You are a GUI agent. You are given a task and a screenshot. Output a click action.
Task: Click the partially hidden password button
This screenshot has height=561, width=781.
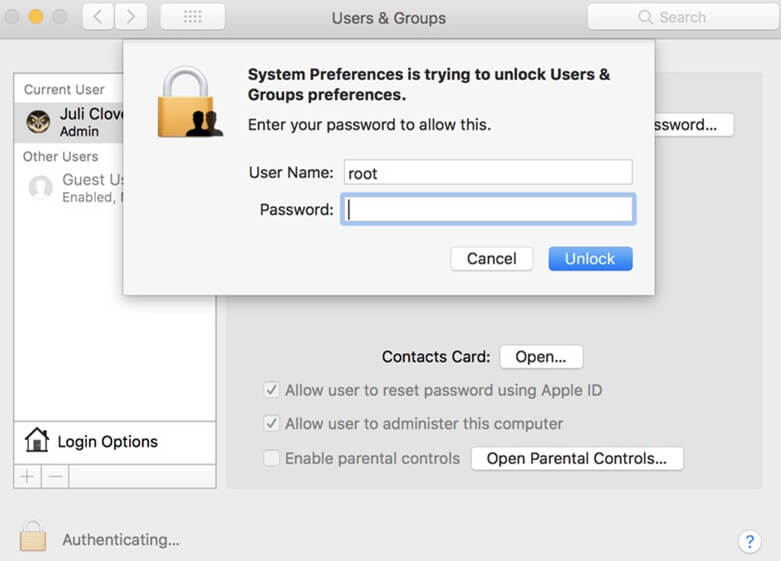coord(693,125)
